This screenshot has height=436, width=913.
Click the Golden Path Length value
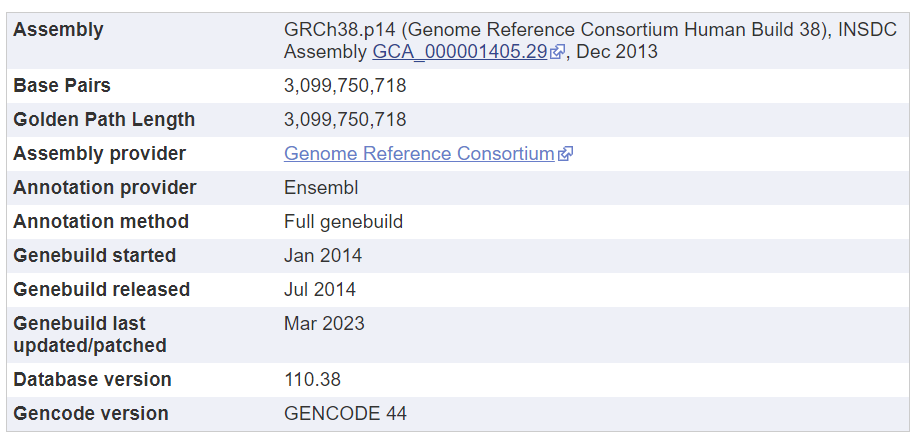point(345,120)
